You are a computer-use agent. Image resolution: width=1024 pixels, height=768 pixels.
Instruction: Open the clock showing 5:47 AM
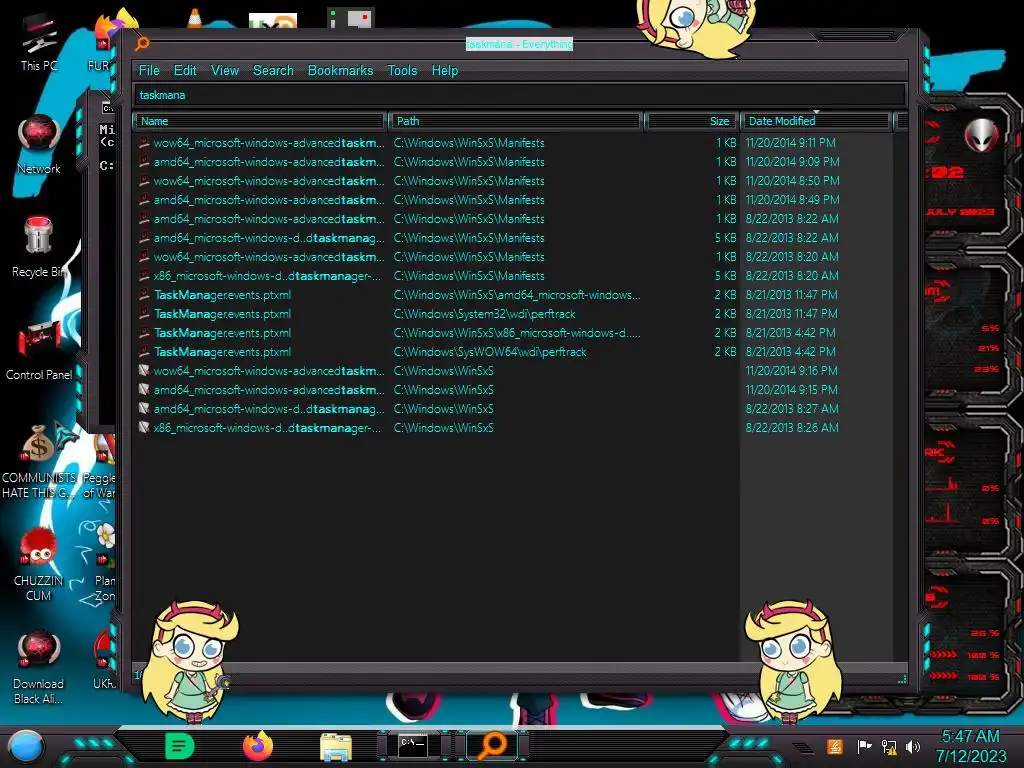(x=971, y=746)
